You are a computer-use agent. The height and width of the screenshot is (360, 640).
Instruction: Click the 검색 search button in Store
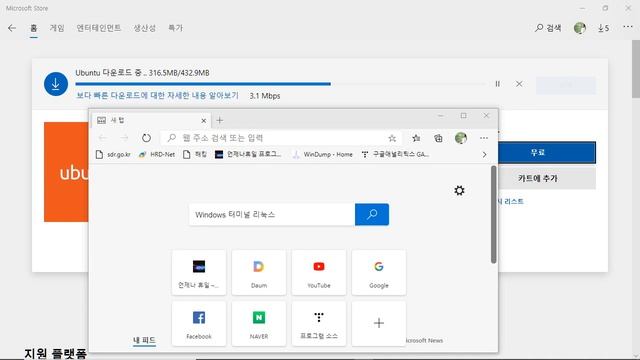[x=548, y=28]
